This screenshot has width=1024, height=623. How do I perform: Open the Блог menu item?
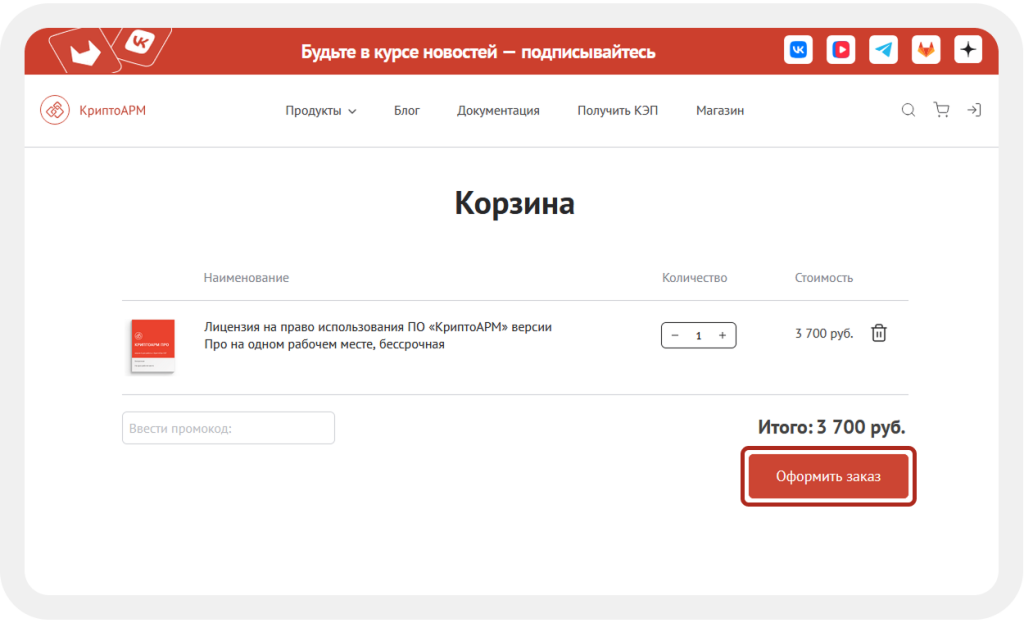[x=406, y=110]
